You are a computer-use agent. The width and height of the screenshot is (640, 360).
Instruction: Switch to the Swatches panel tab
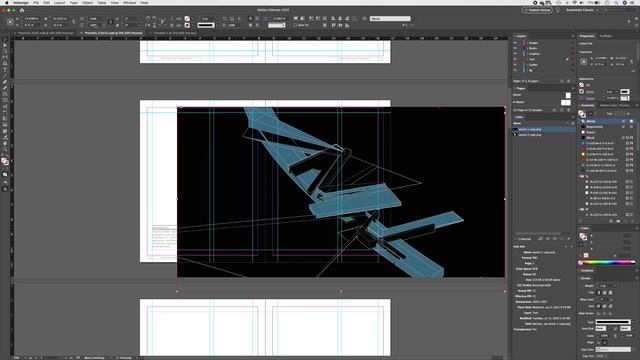pos(588,105)
